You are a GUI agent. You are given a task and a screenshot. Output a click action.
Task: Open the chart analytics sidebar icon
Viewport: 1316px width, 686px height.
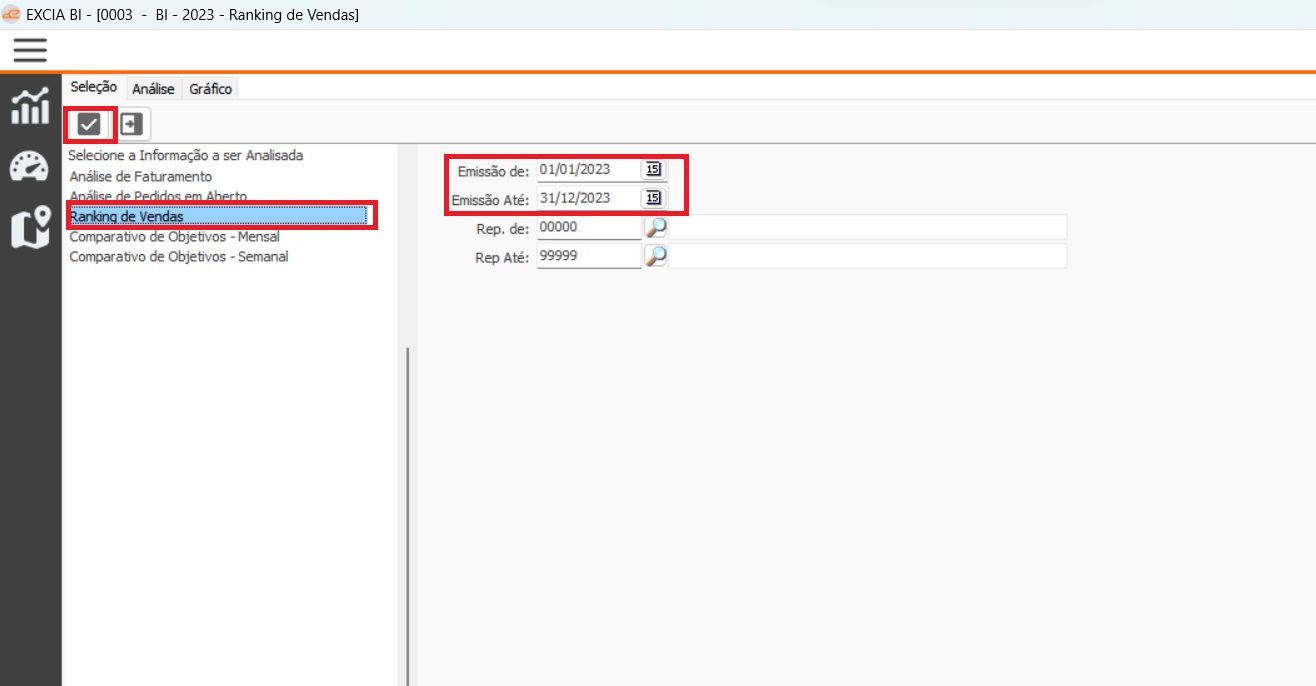(30, 106)
